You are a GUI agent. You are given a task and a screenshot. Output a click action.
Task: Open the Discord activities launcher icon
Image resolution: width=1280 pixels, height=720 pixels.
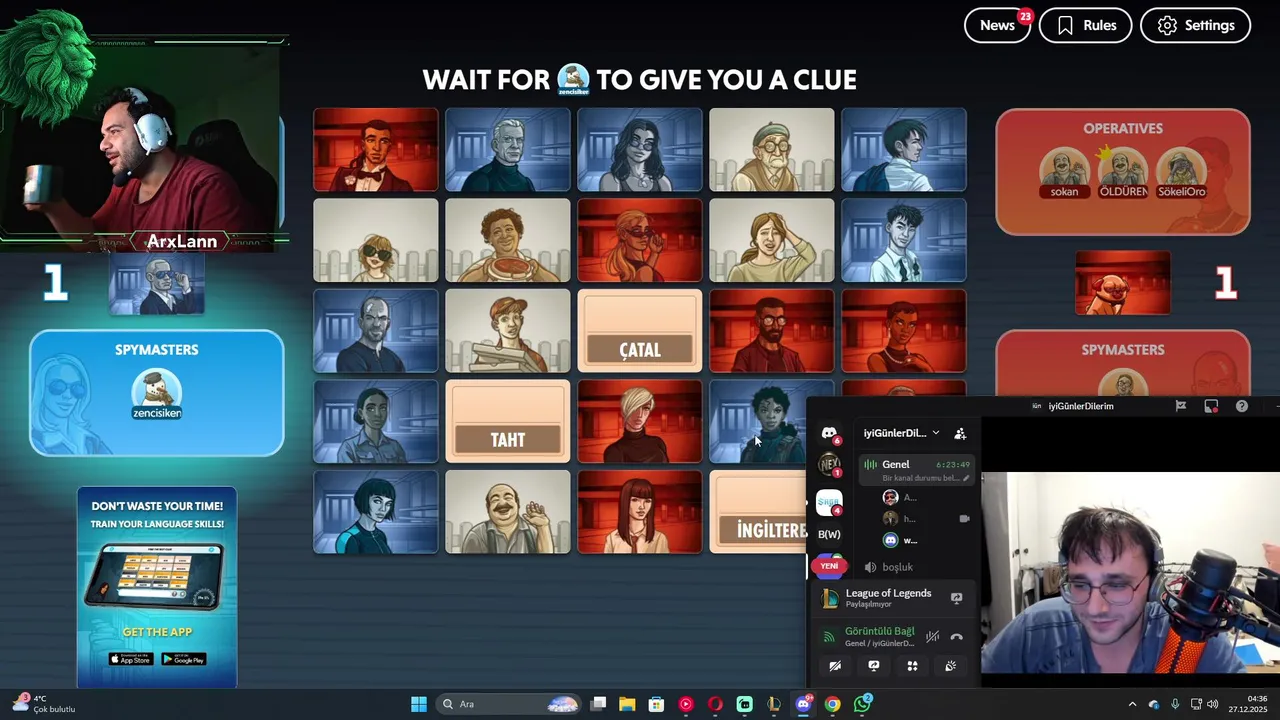point(912,666)
